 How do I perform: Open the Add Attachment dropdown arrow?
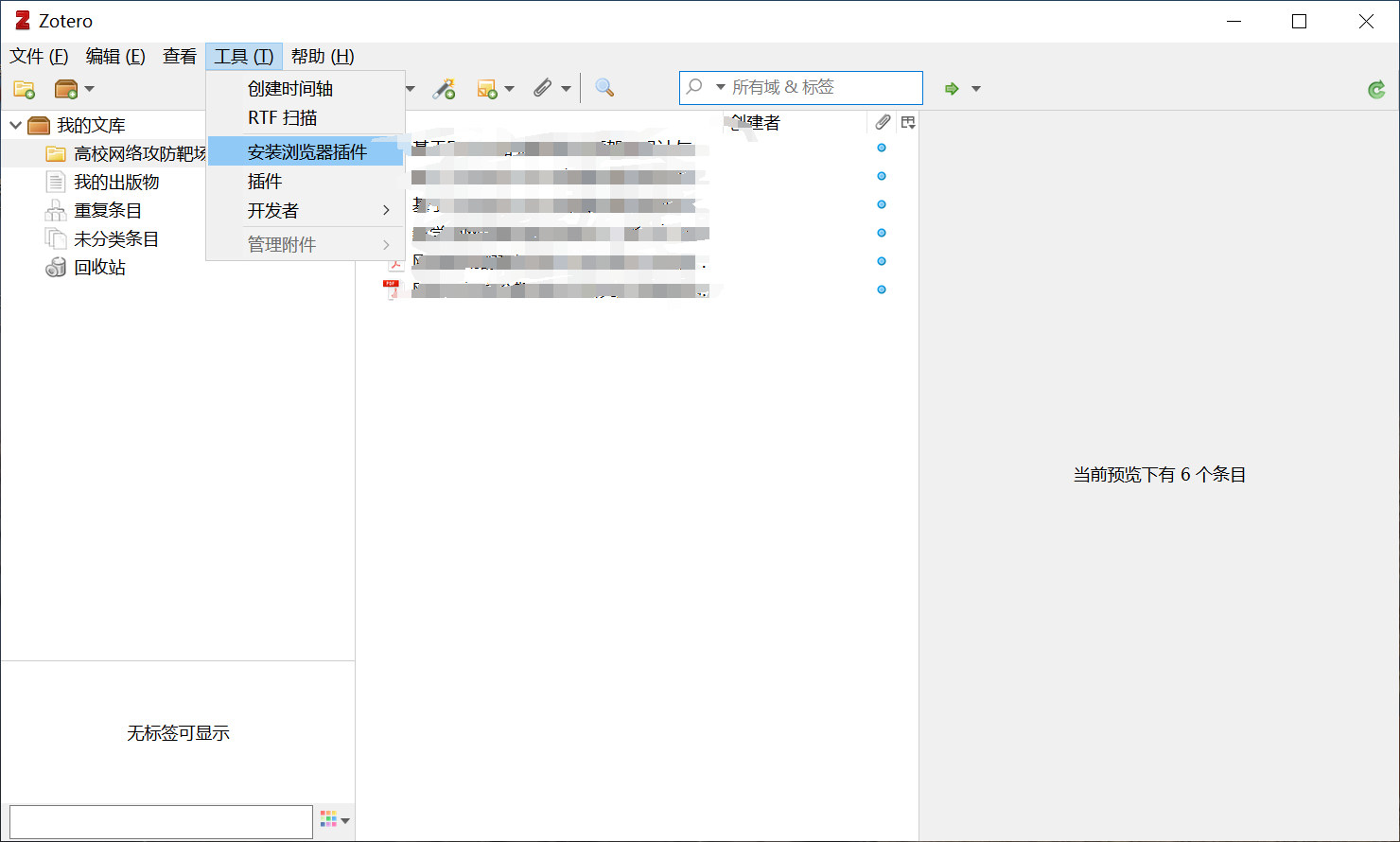[x=566, y=89]
